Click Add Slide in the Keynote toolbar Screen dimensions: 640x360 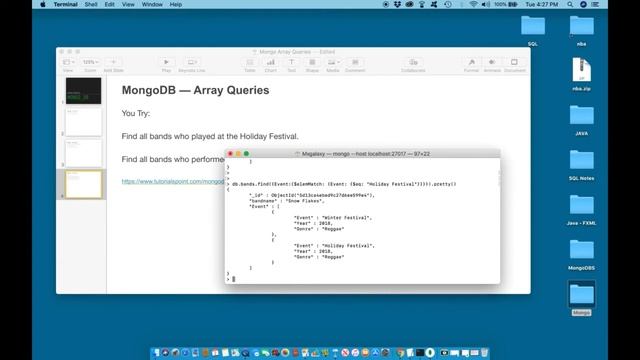(113, 62)
